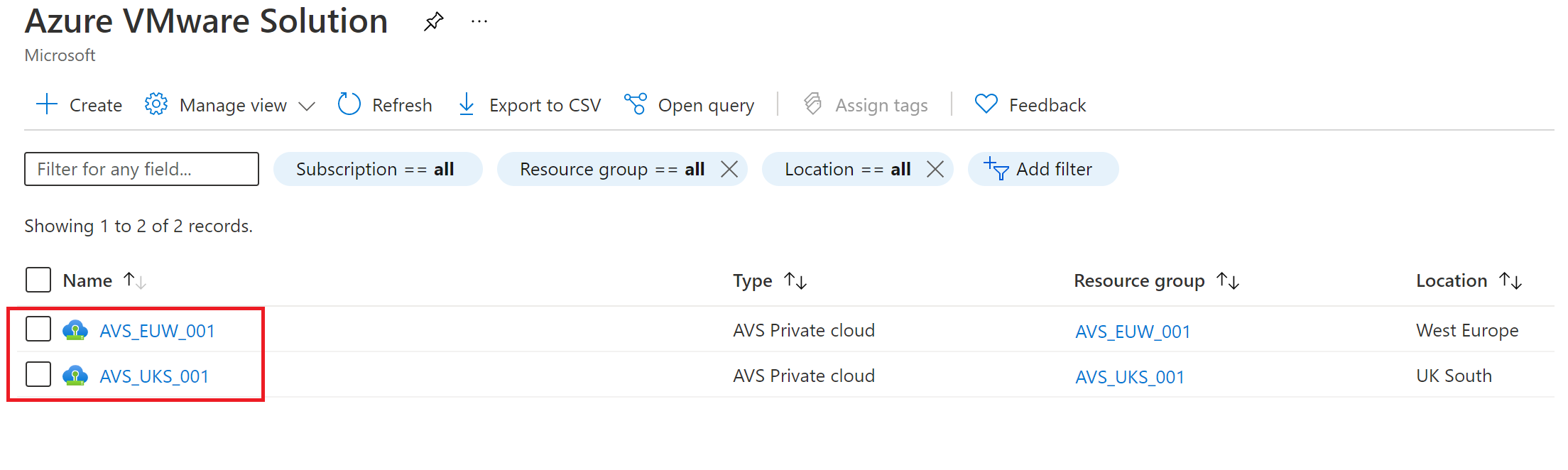The height and width of the screenshot is (470, 1568).
Task: Open the Subscription filter dropdown
Action: [376, 169]
